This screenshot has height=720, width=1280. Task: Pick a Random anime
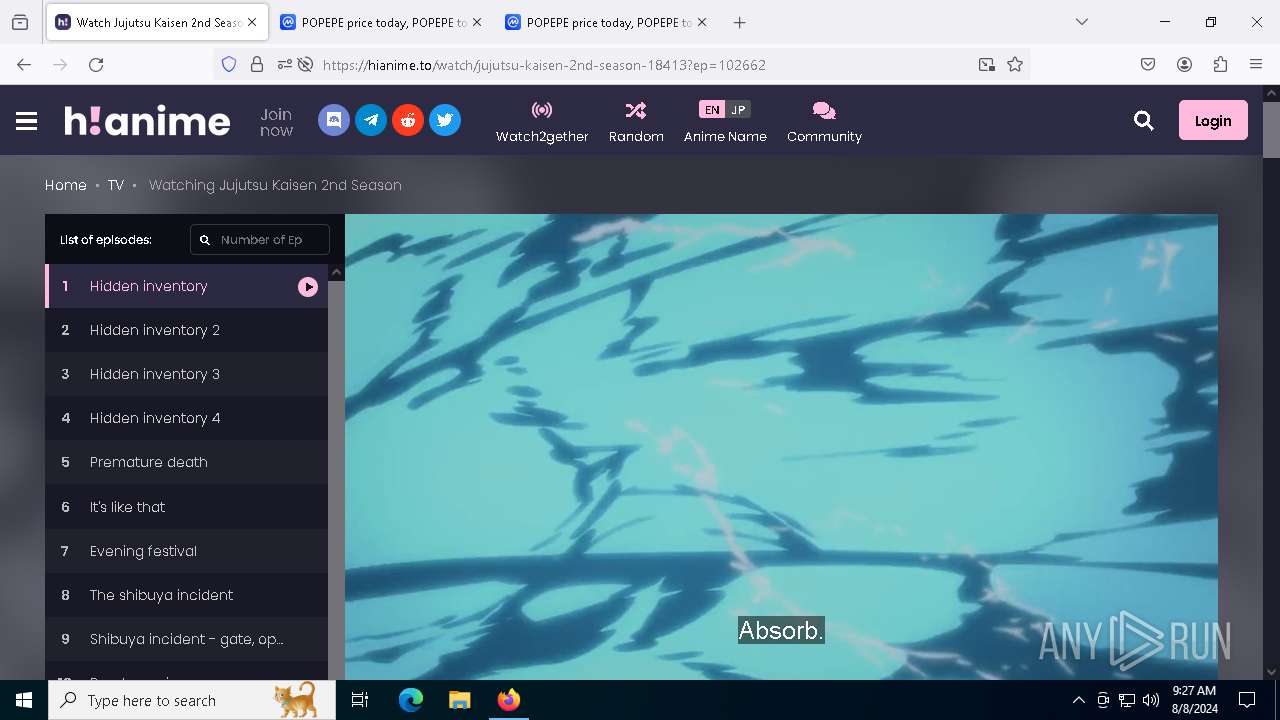(x=636, y=122)
